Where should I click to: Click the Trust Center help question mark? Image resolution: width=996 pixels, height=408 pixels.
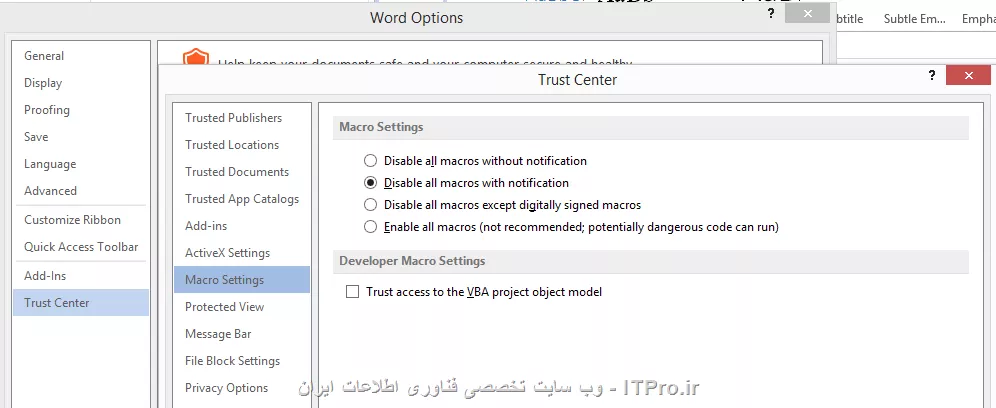click(931, 76)
